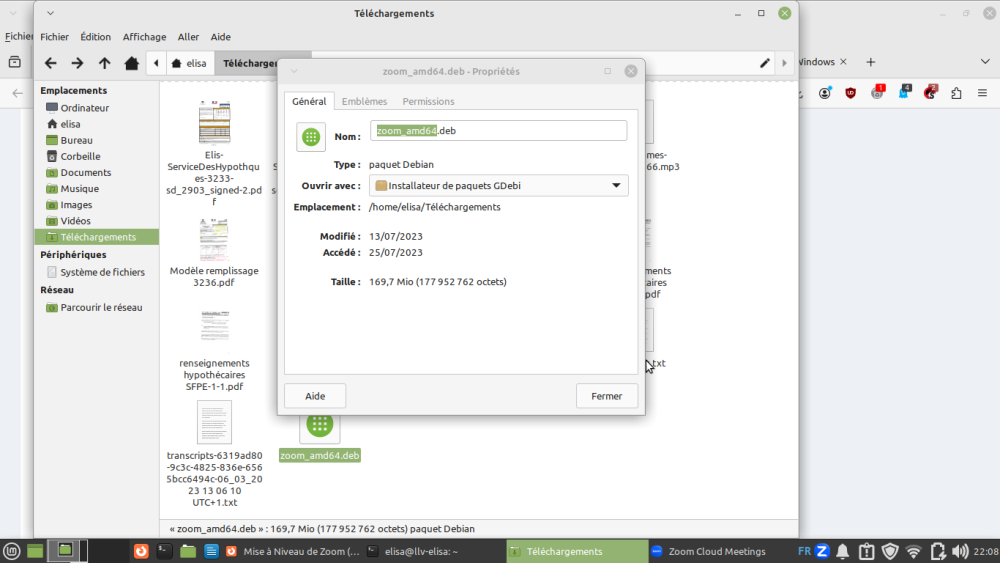Open the terminal launcher in taskbar
The height and width of the screenshot is (563, 1000).
point(165,551)
